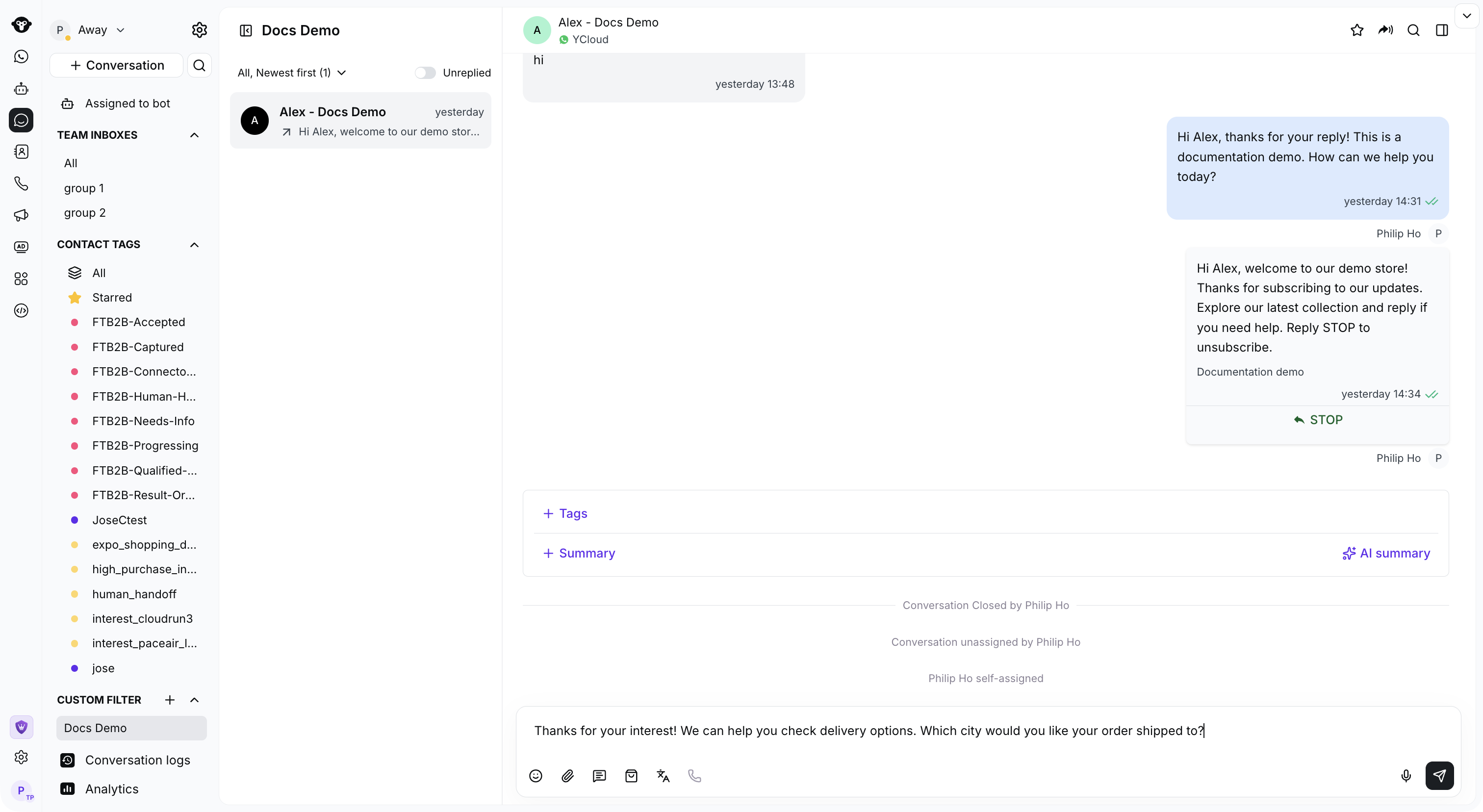Open the campaigns megaphone icon in sidebar

(x=21, y=215)
